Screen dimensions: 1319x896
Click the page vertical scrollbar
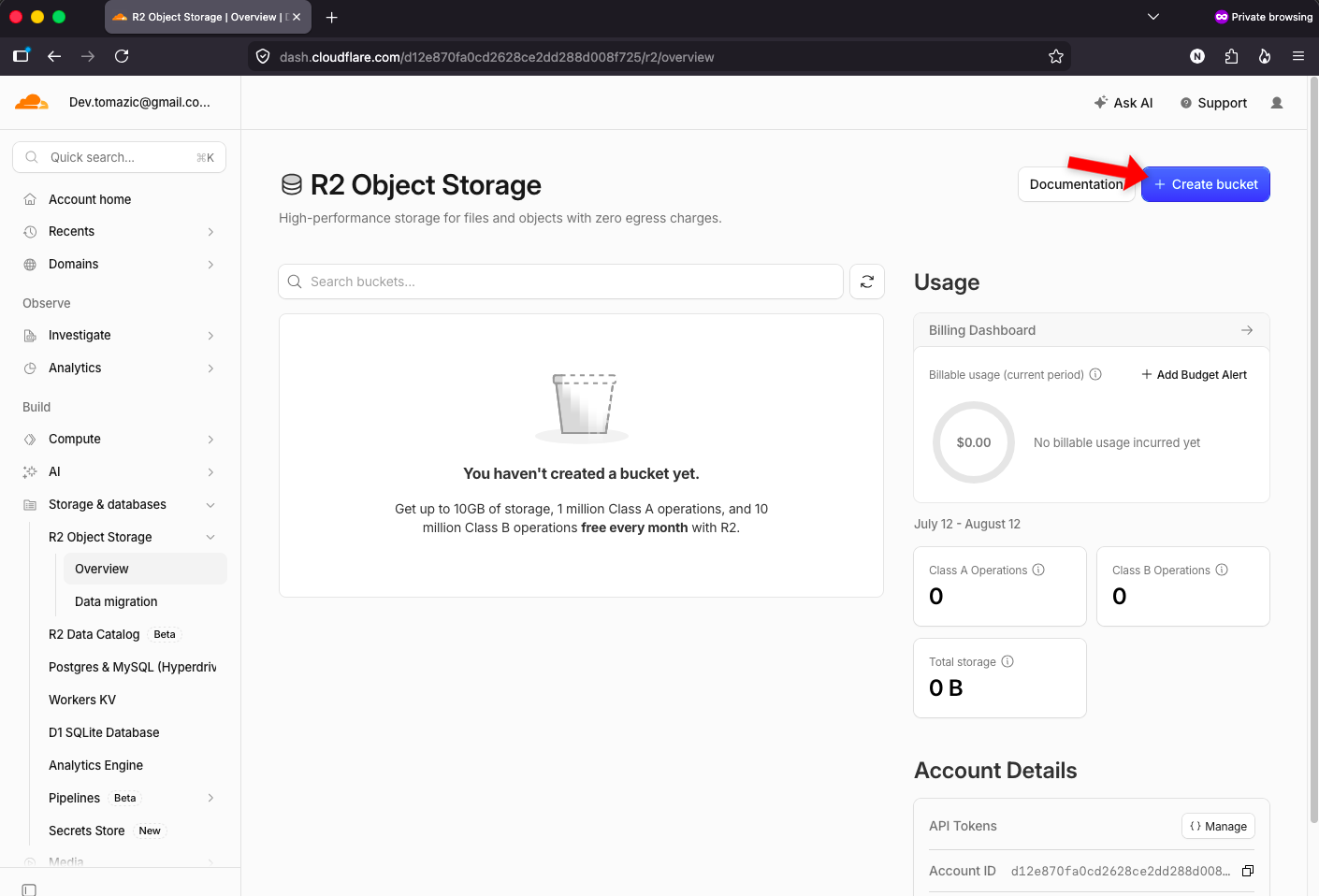1313,449
